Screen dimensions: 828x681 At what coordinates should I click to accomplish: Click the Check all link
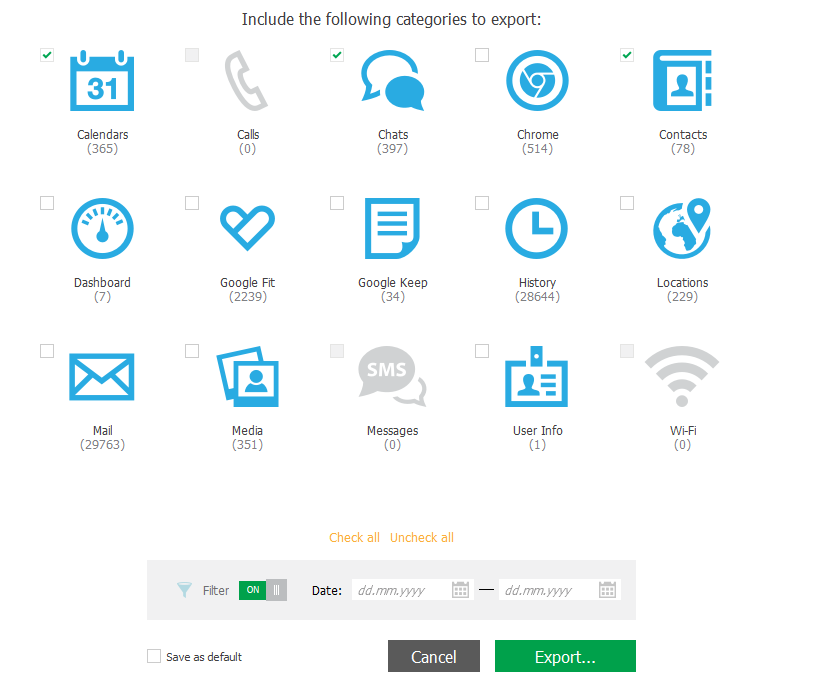[355, 537]
